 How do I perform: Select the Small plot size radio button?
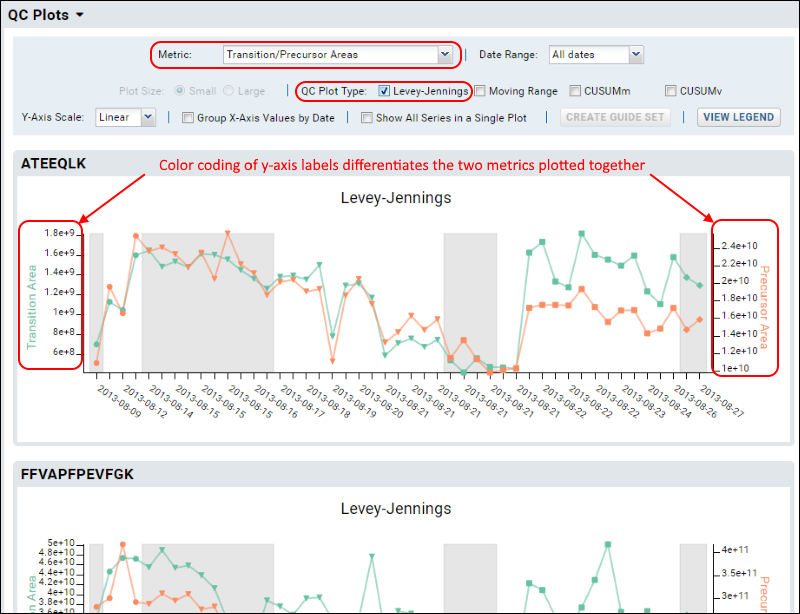[x=179, y=91]
